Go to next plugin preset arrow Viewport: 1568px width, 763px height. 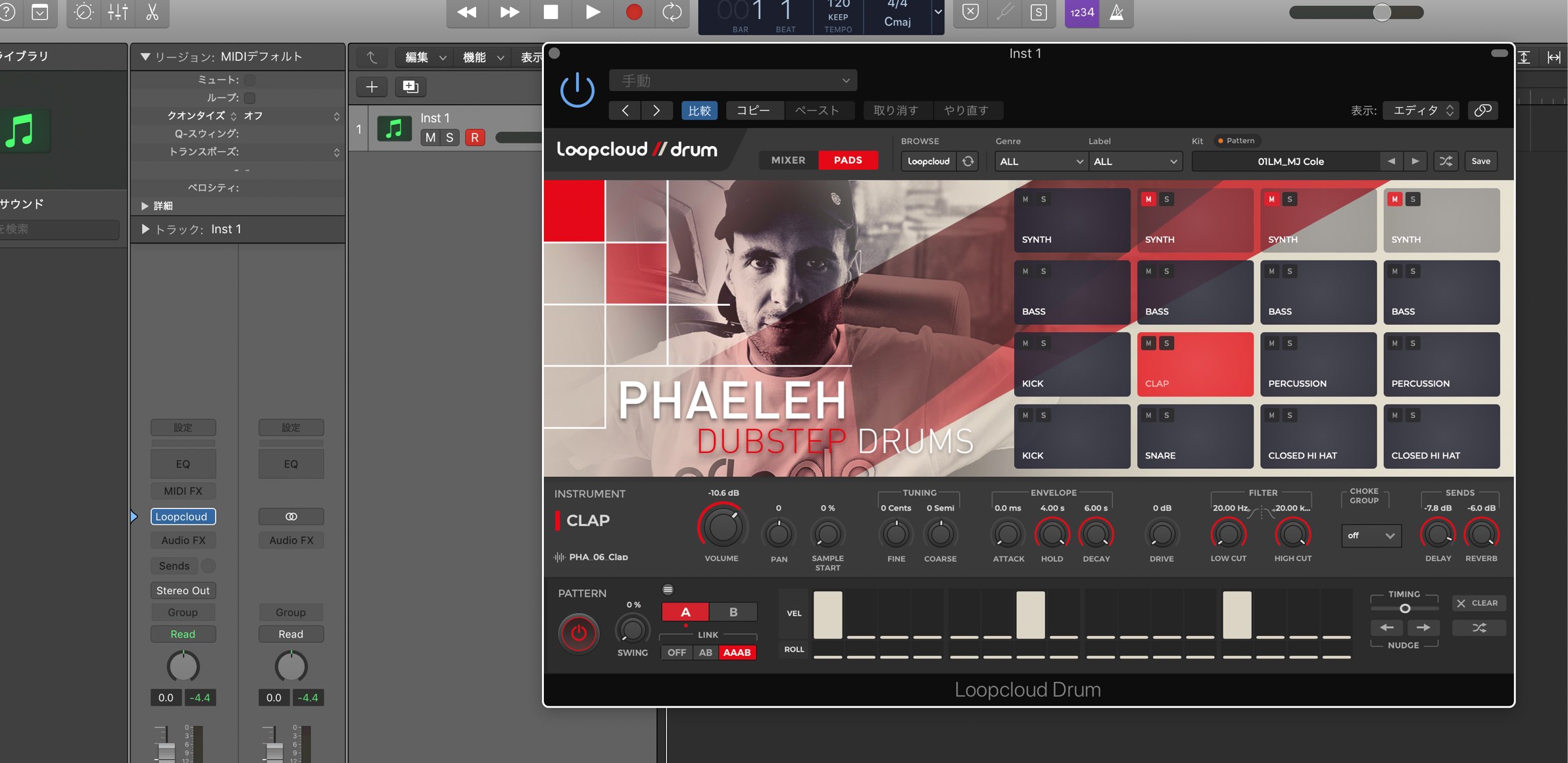coord(656,111)
